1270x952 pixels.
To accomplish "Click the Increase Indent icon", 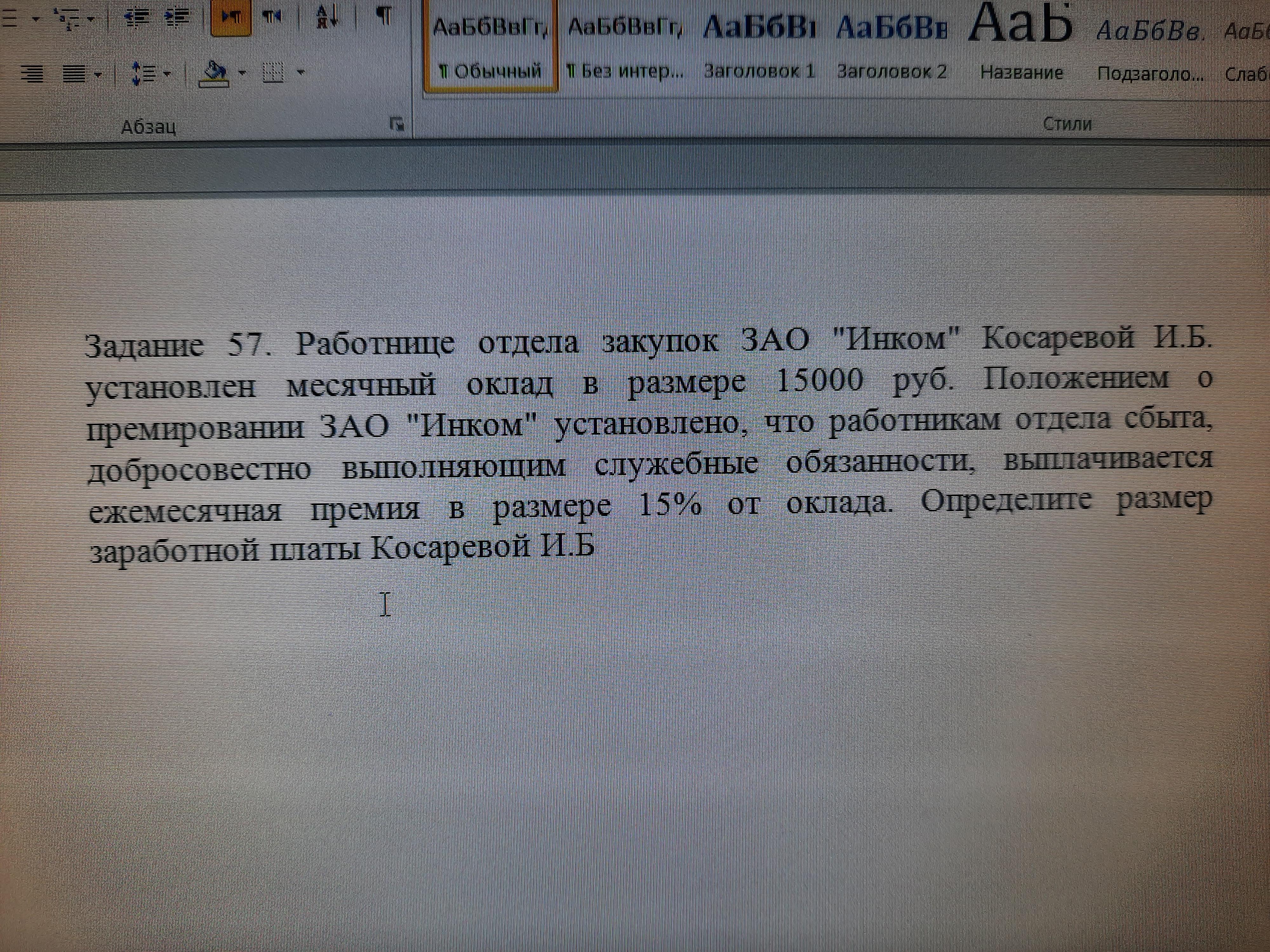I will (x=177, y=17).
